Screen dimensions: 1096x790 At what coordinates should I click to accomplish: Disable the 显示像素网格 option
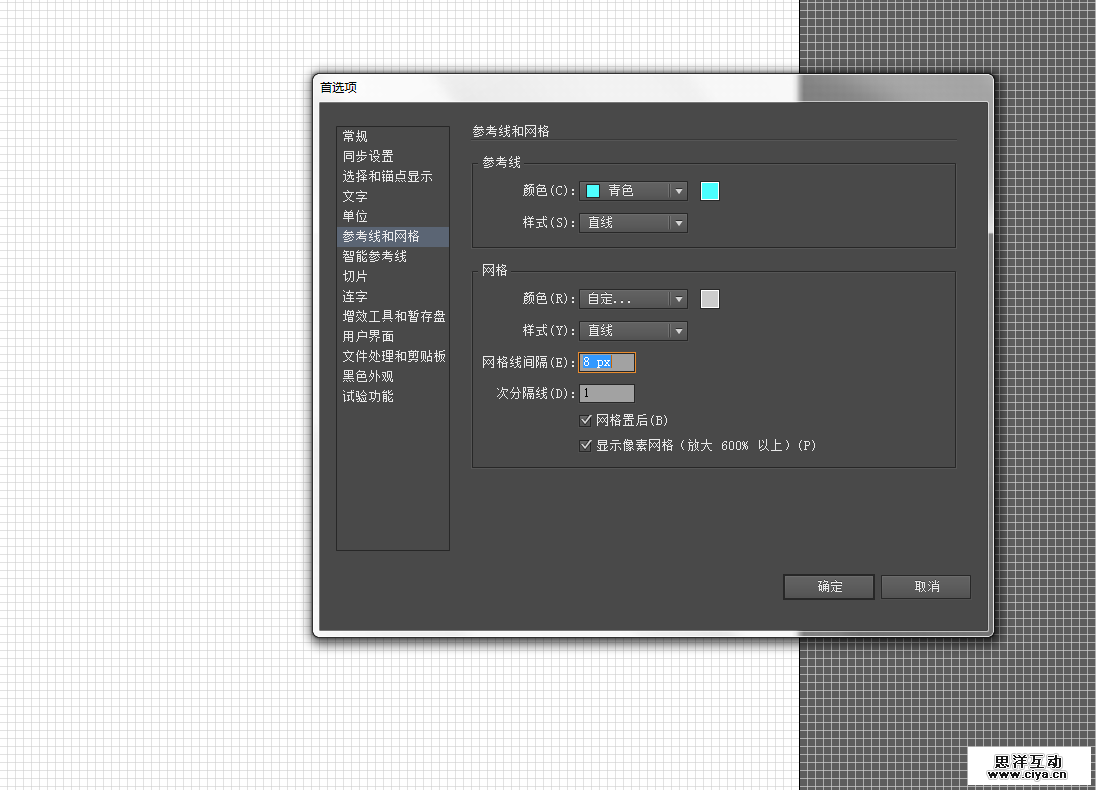point(587,445)
